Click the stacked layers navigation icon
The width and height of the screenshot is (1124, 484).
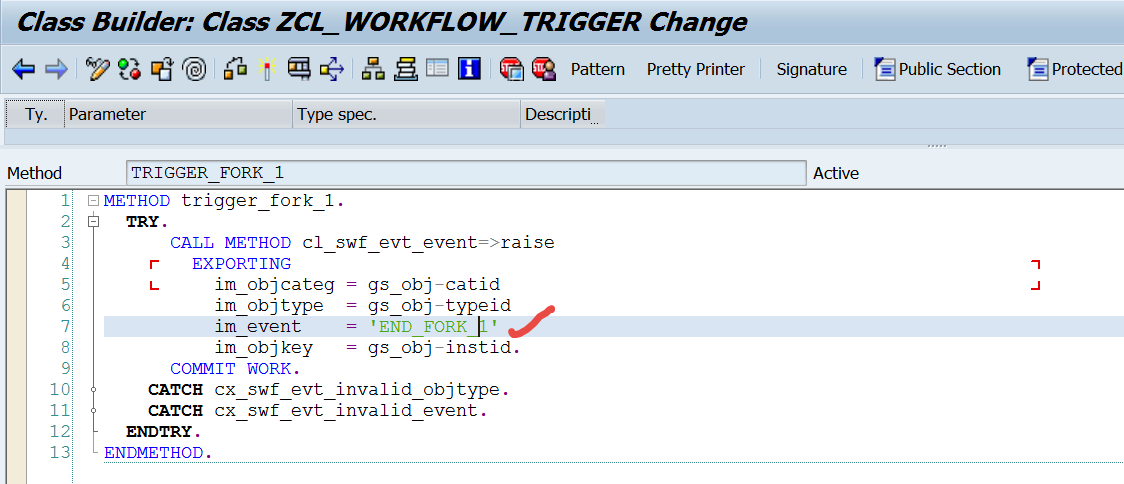pos(405,69)
